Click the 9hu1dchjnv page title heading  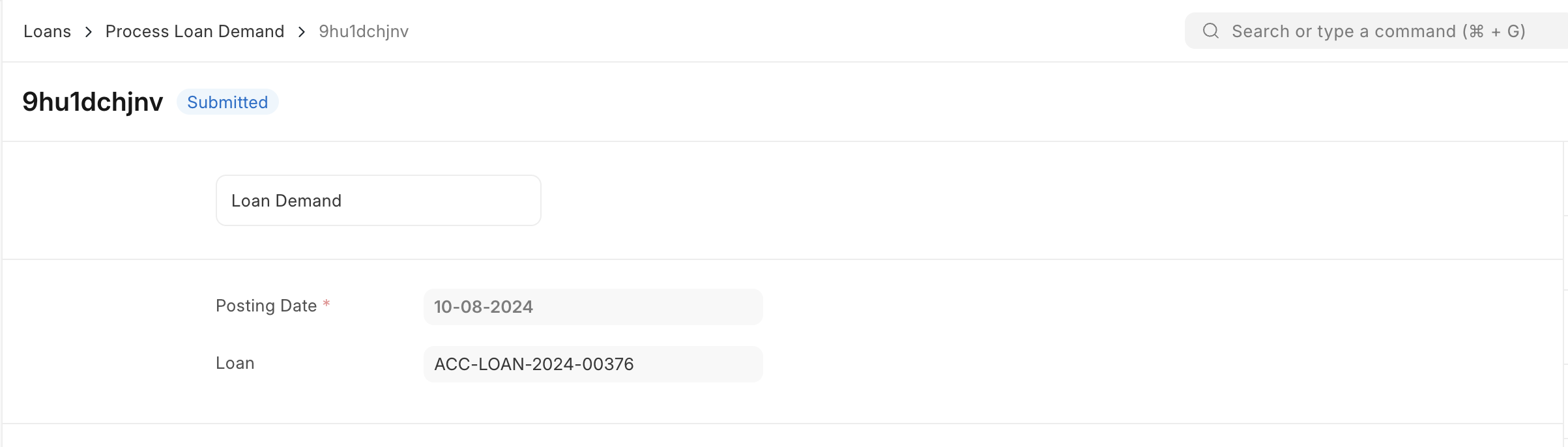(93, 102)
